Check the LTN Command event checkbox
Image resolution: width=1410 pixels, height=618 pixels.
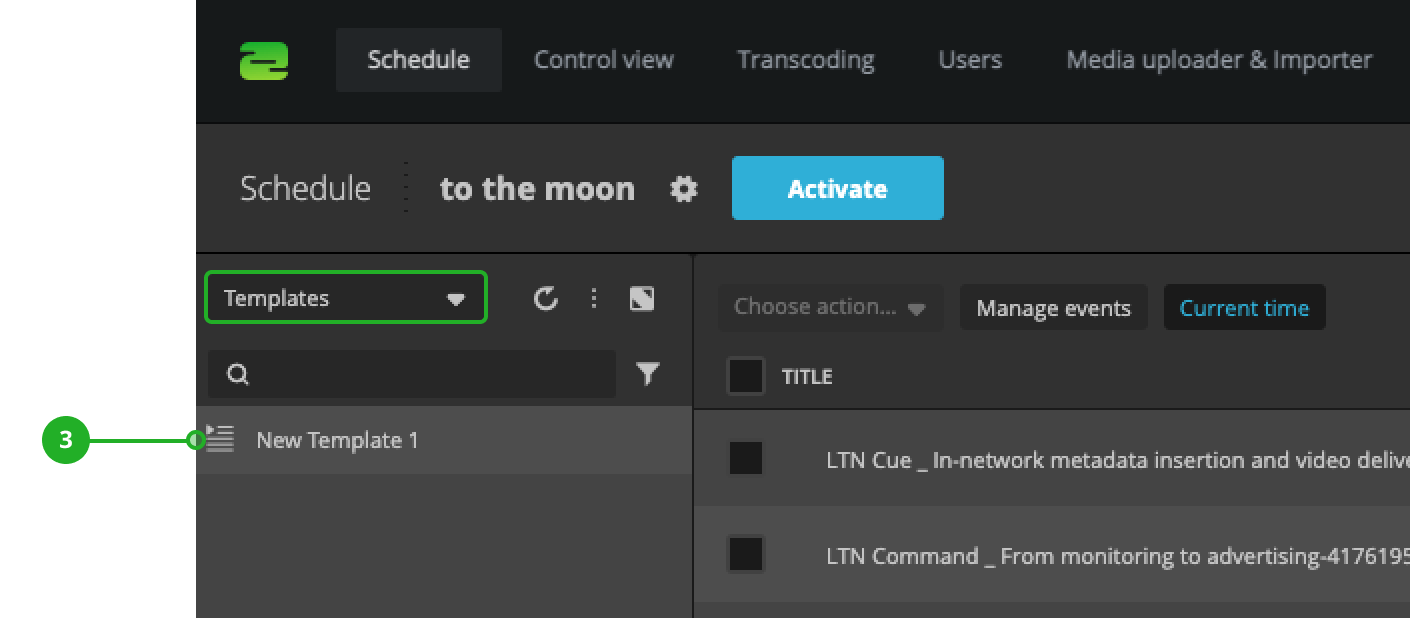point(746,554)
